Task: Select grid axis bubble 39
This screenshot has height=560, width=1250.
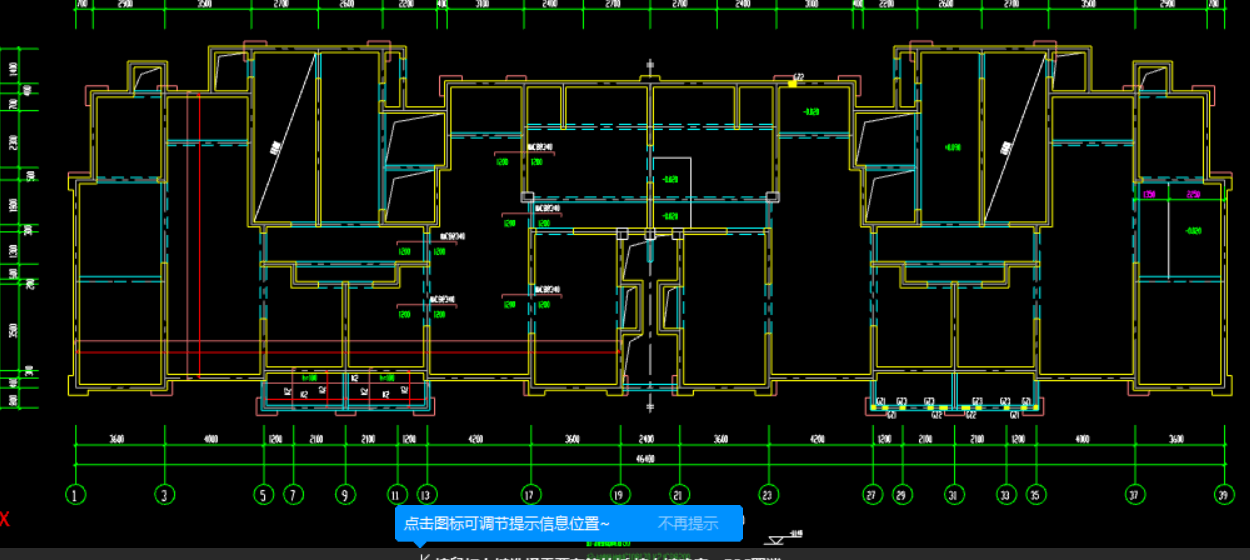Action: (x=1222, y=494)
